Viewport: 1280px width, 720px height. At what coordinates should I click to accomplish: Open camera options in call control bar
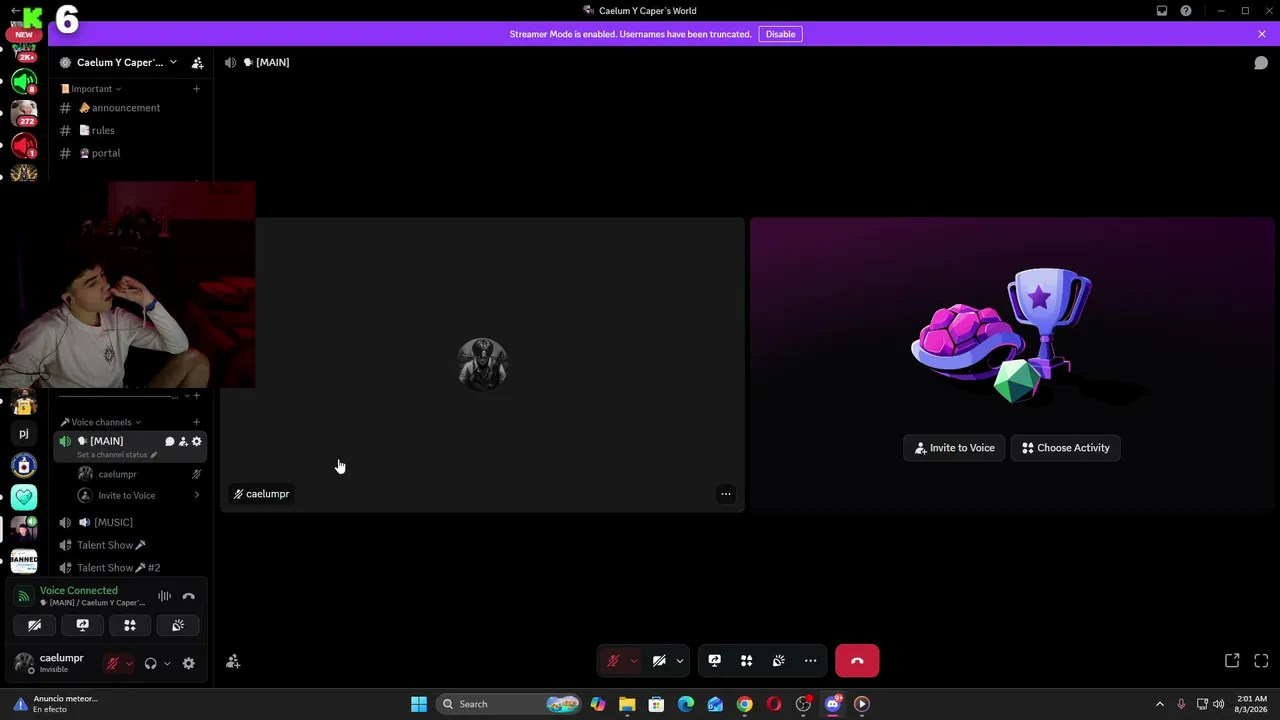[x=680, y=661]
